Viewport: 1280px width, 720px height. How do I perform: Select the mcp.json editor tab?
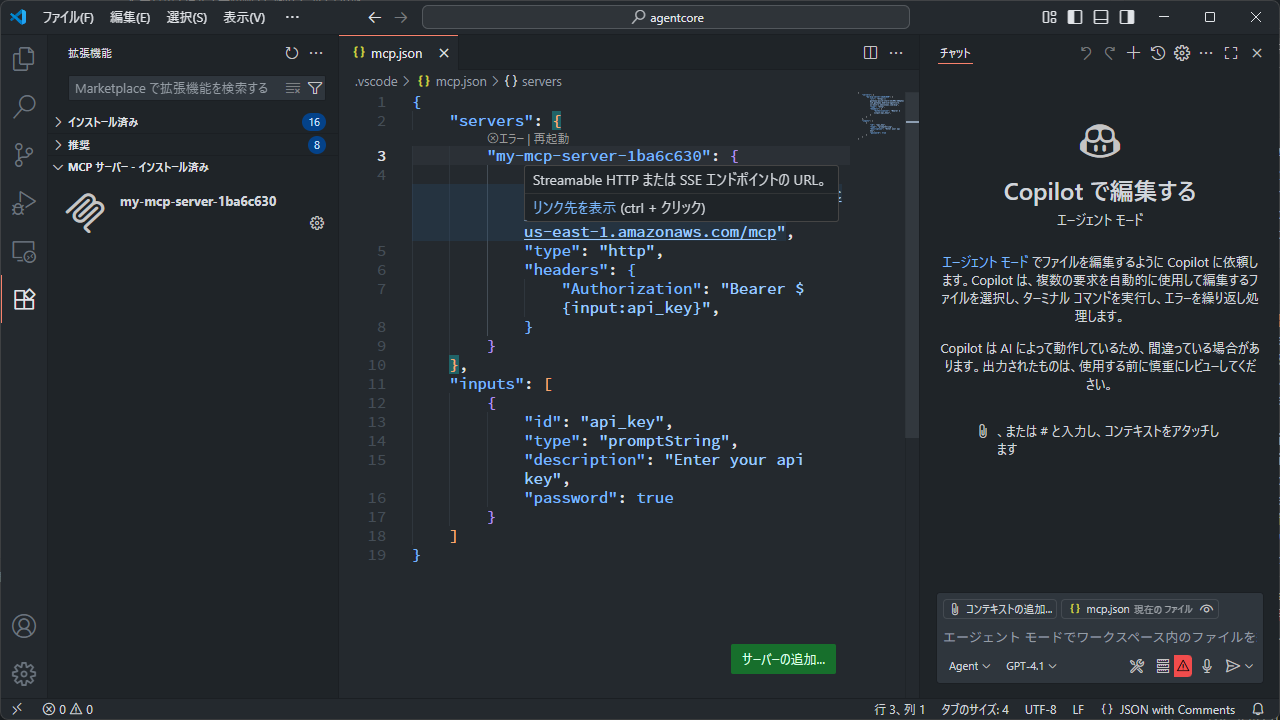pyautogui.click(x=400, y=53)
